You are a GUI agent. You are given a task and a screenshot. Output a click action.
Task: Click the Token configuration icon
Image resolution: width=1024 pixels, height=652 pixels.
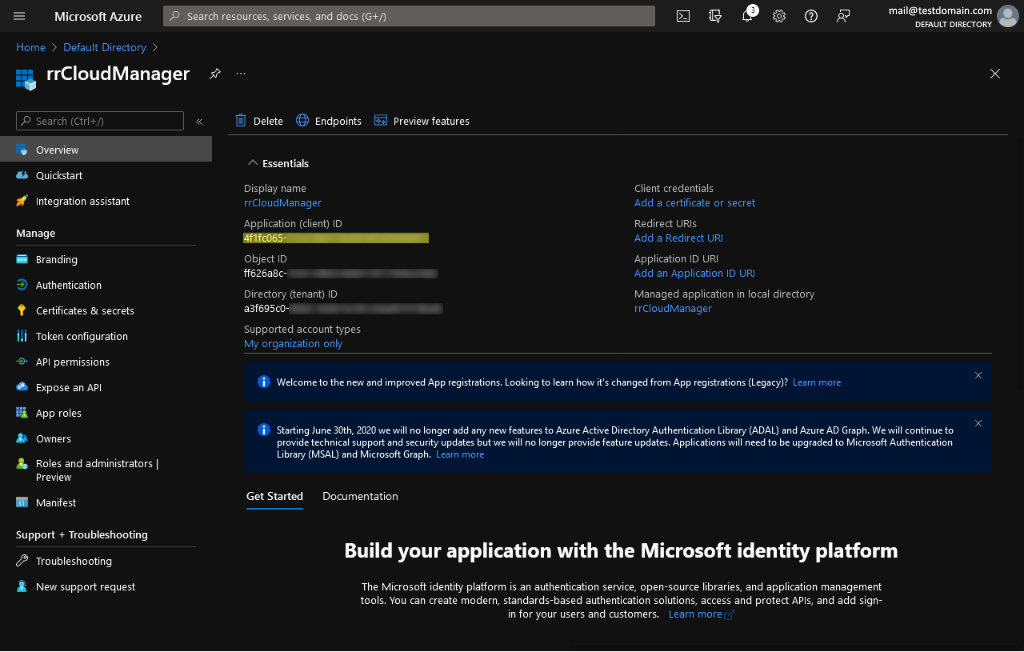(x=22, y=336)
